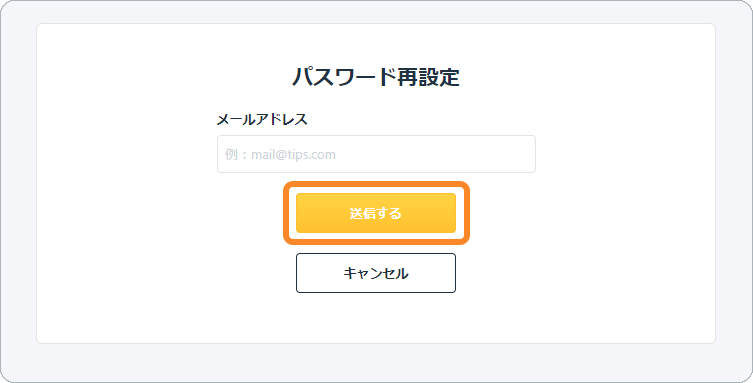
Task: Click the メールアドレス field label
Action: tap(262, 120)
